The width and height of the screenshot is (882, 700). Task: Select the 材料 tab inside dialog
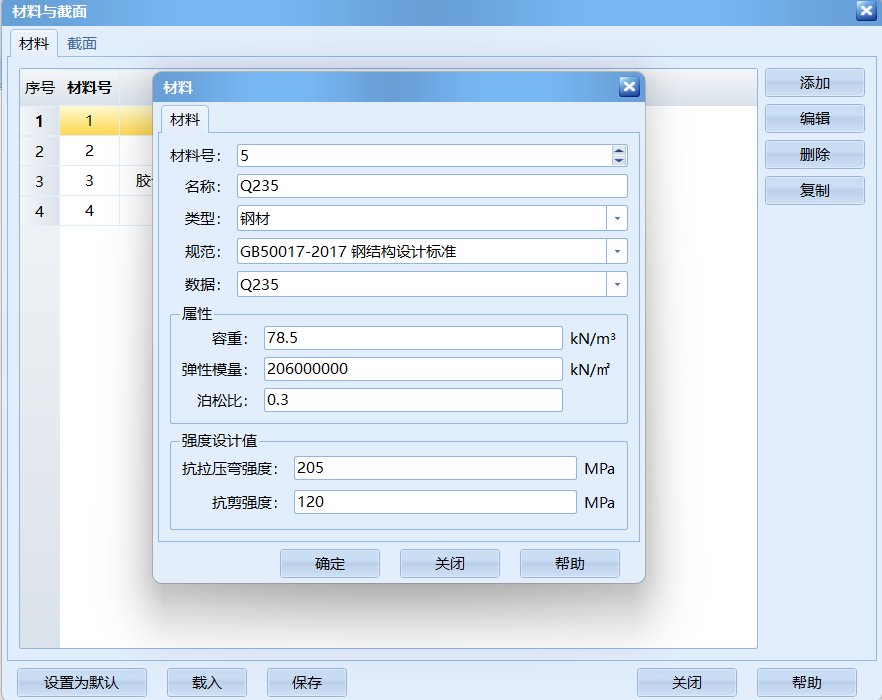click(x=184, y=119)
